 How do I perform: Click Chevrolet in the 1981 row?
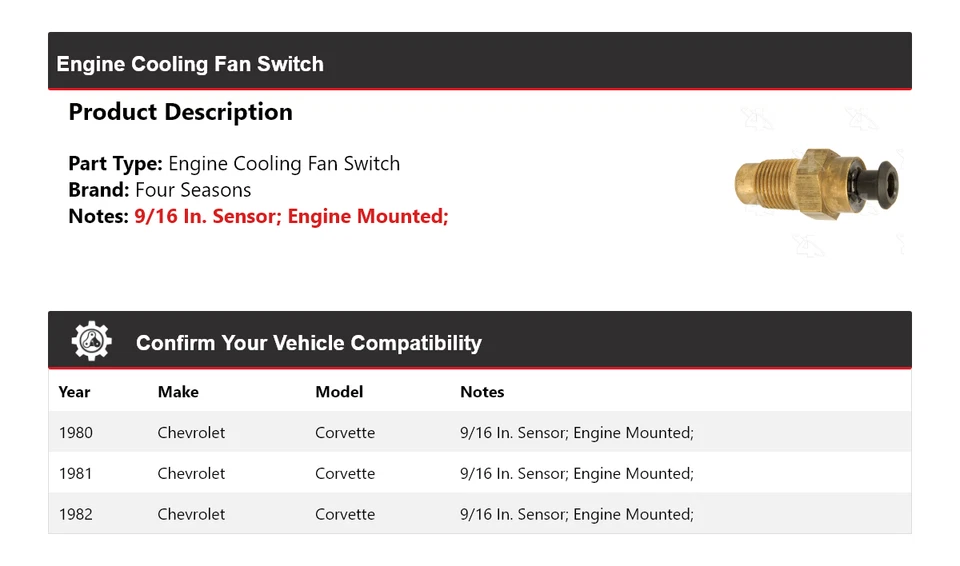[191, 474]
